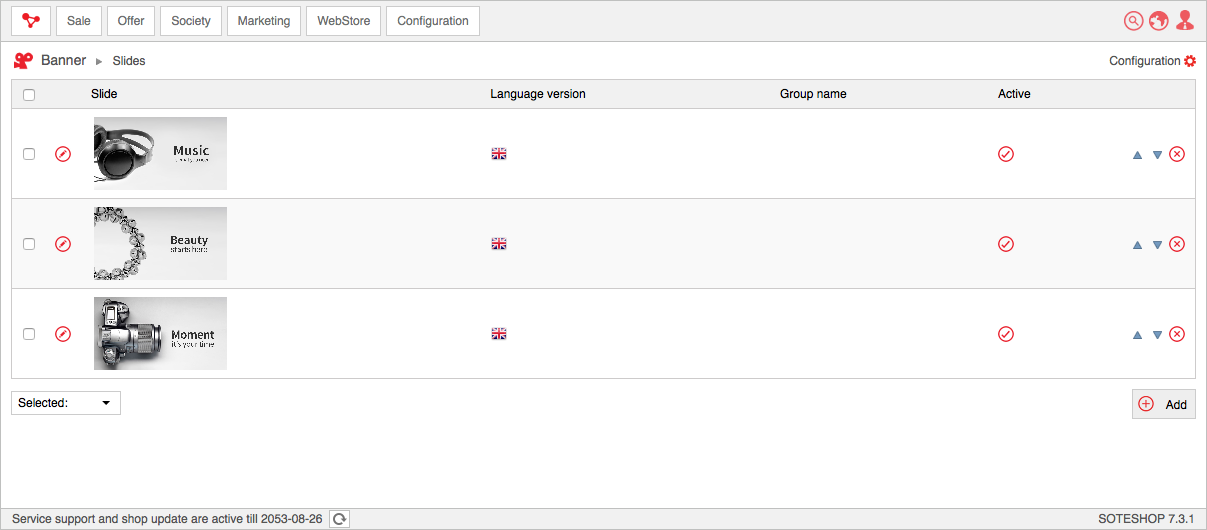This screenshot has height=530, width=1207.
Task: Click the SOTESHOP home logo icon
Action: pos(31,21)
